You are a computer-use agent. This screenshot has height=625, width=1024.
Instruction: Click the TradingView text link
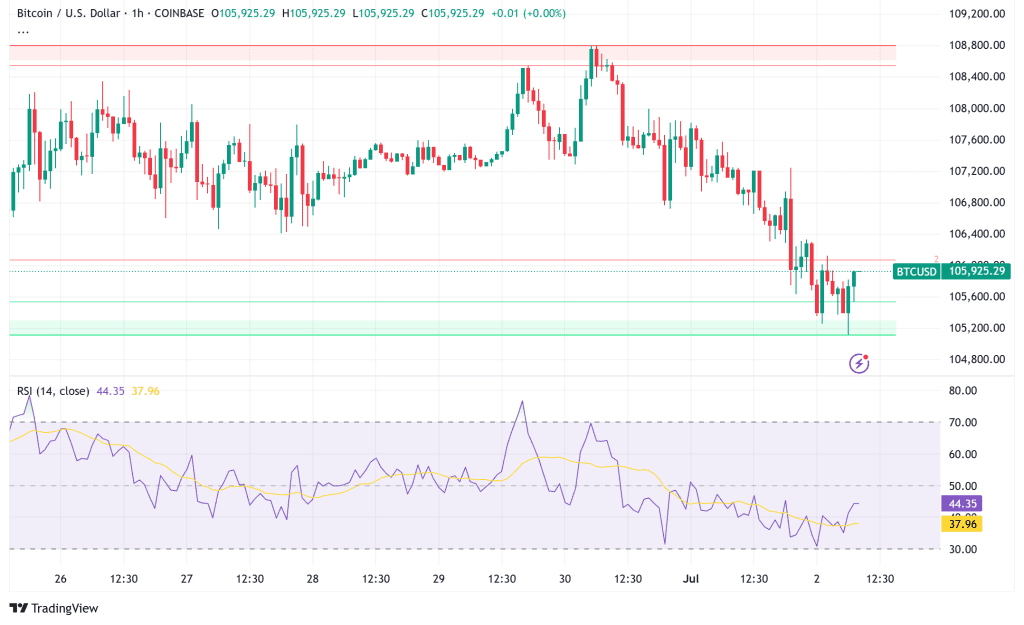tap(64, 608)
